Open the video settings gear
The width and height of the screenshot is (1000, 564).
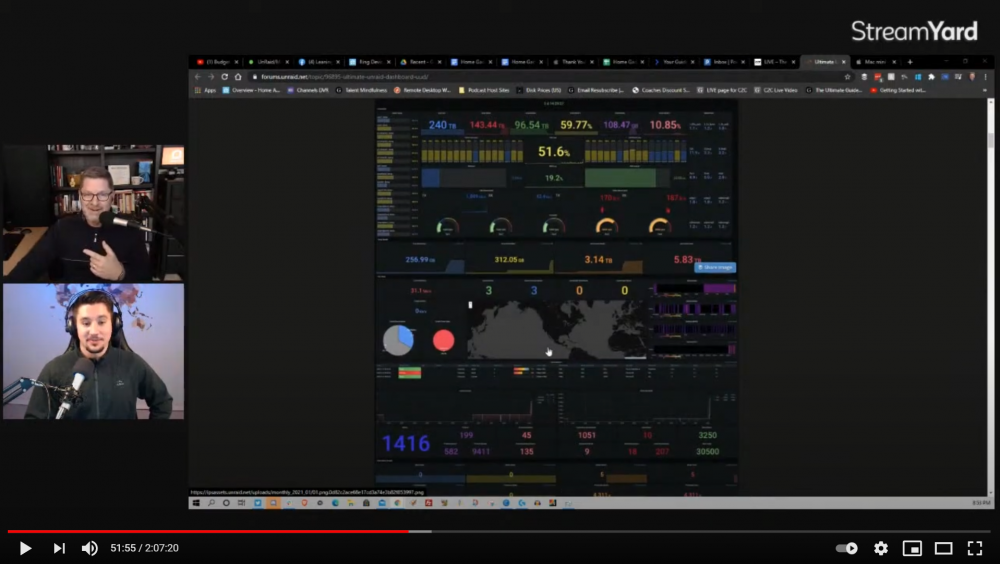point(881,548)
